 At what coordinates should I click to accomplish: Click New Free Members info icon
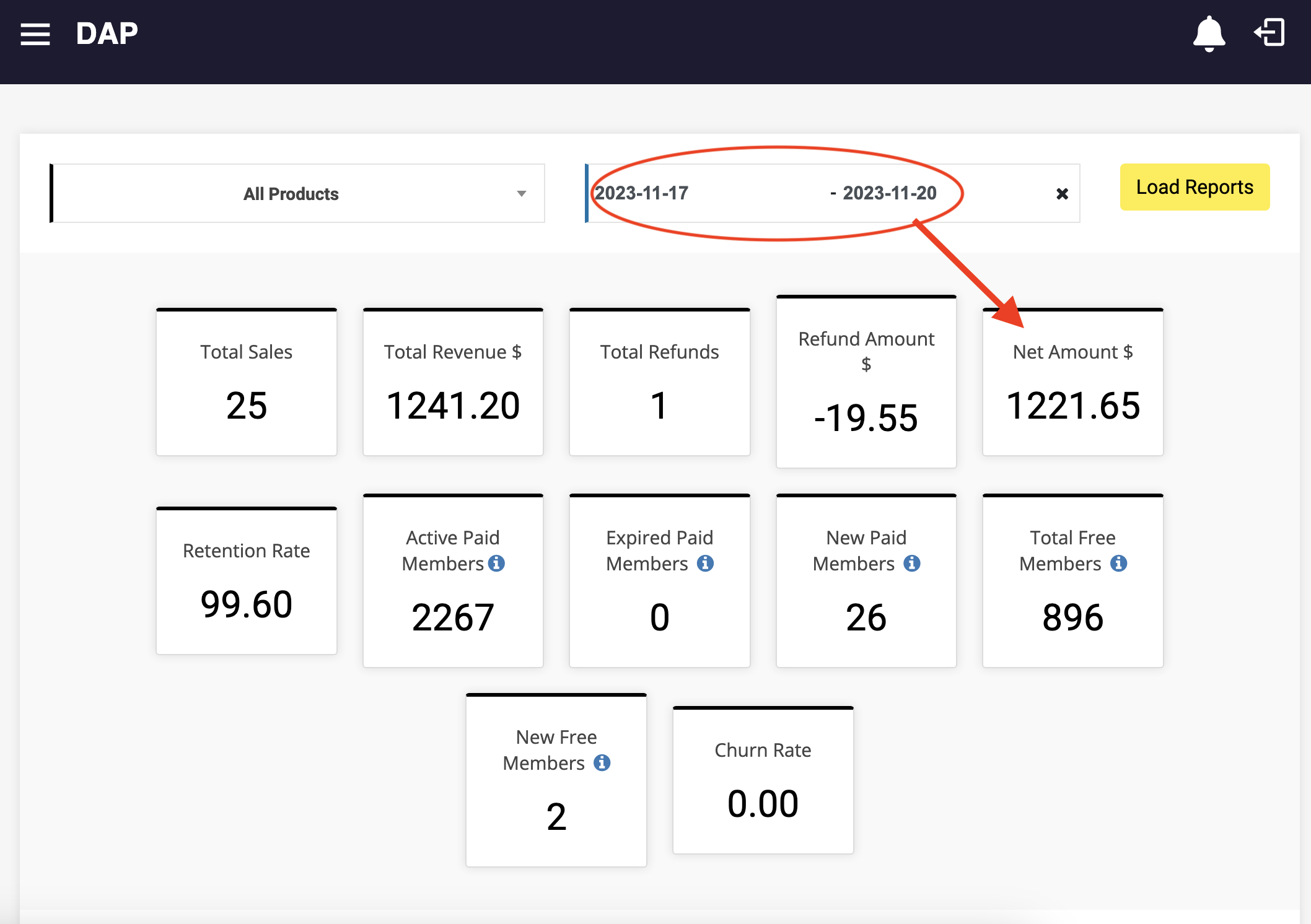(602, 762)
